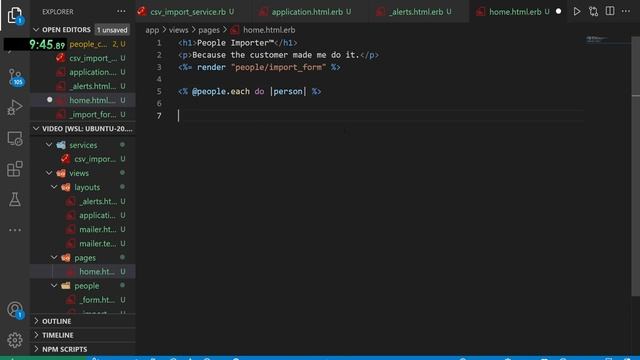This screenshot has width=640, height=360.
Task: Open people_c... file in open editors
Action: (x=88, y=44)
